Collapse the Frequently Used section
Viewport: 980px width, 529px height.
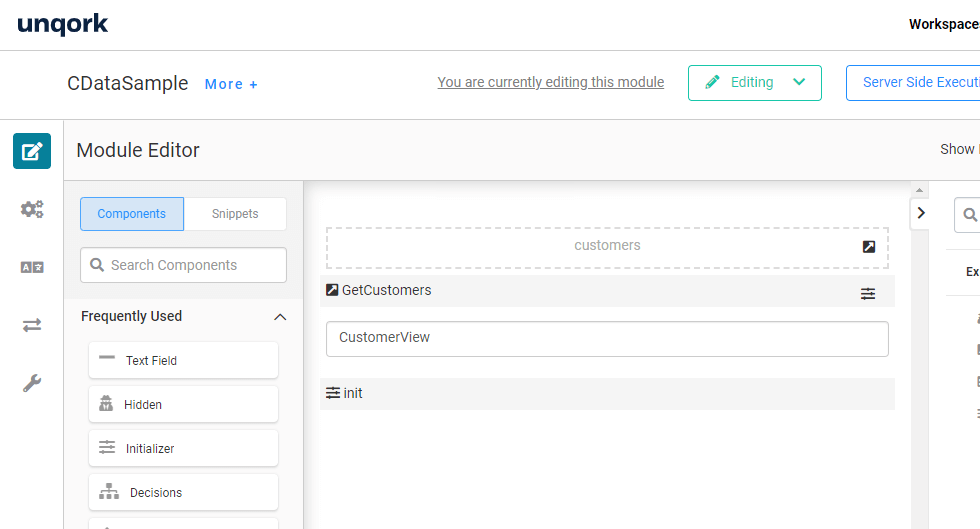coord(280,317)
